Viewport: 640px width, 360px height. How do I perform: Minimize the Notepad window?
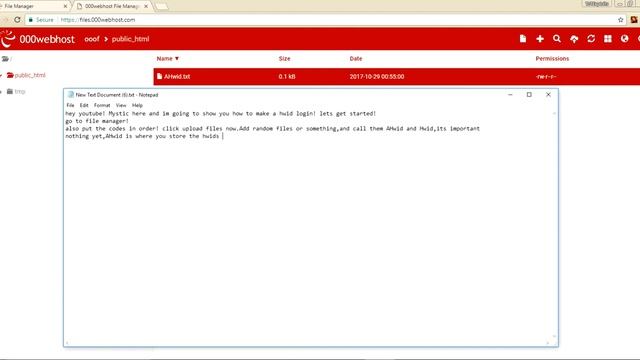click(510, 95)
